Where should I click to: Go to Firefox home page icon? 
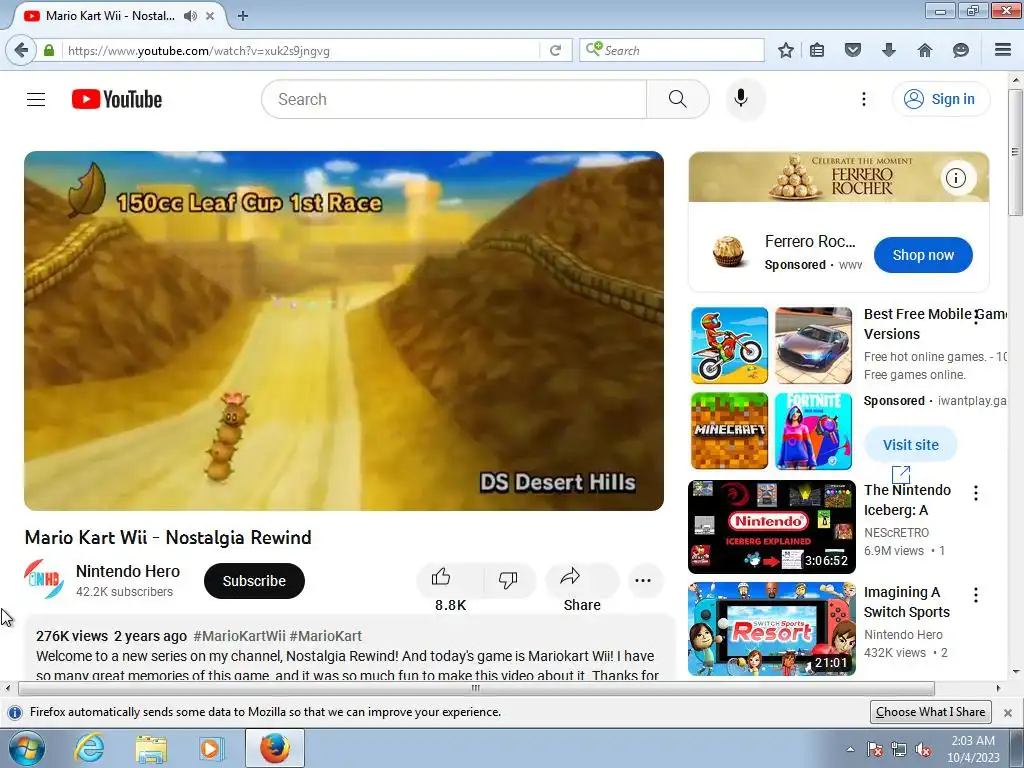(925, 50)
